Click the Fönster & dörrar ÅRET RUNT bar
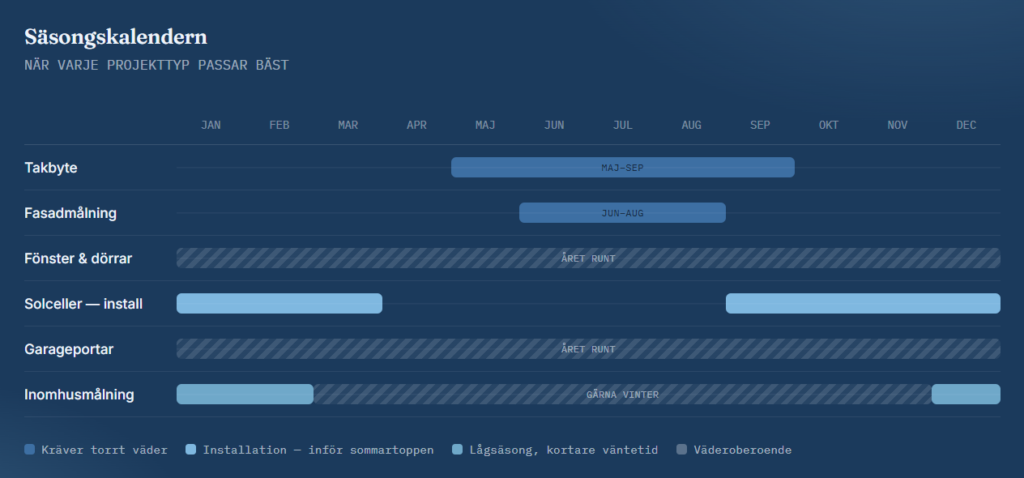The image size is (1024, 478). pyautogui.click(x=588, y=258)
